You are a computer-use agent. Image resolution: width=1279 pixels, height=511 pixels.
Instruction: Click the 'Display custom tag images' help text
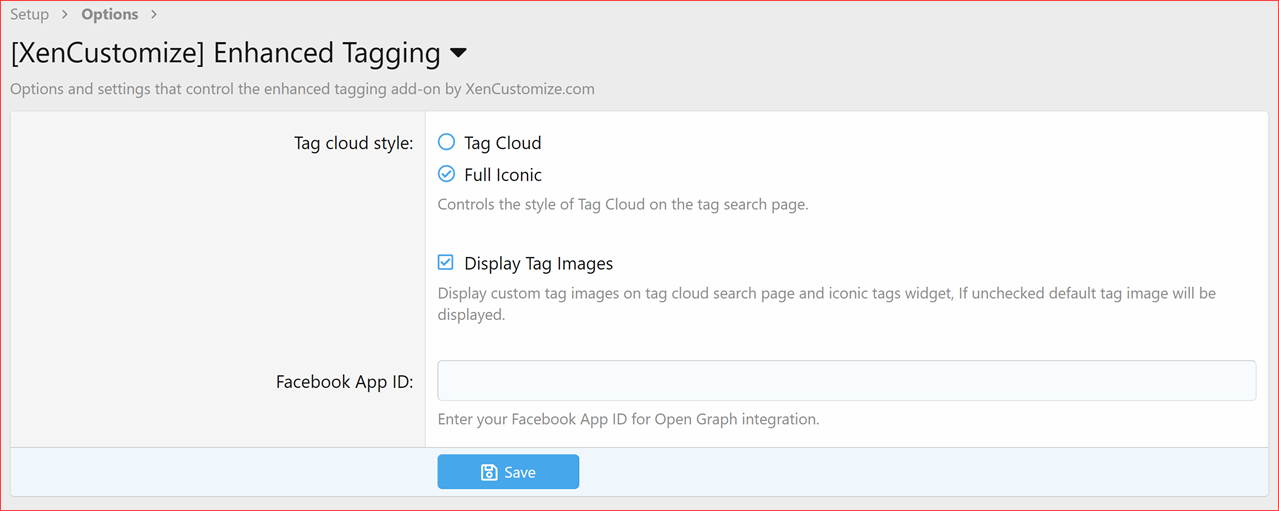[x=827, y=304]
